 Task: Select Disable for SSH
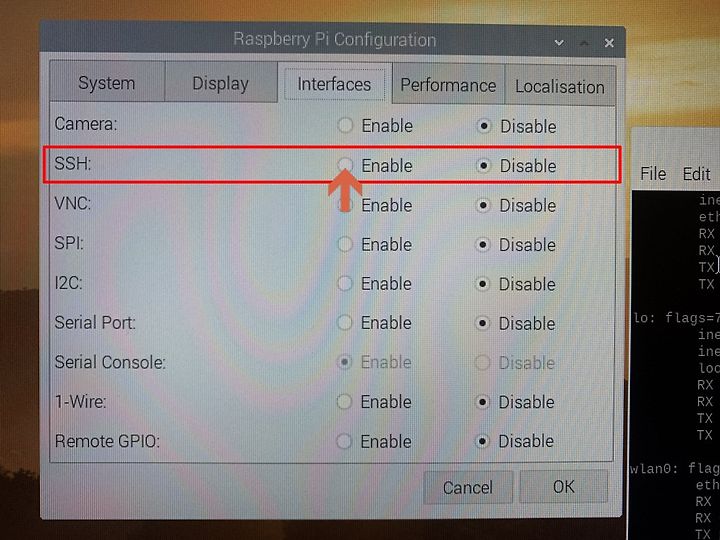click(x=483, y=165)
